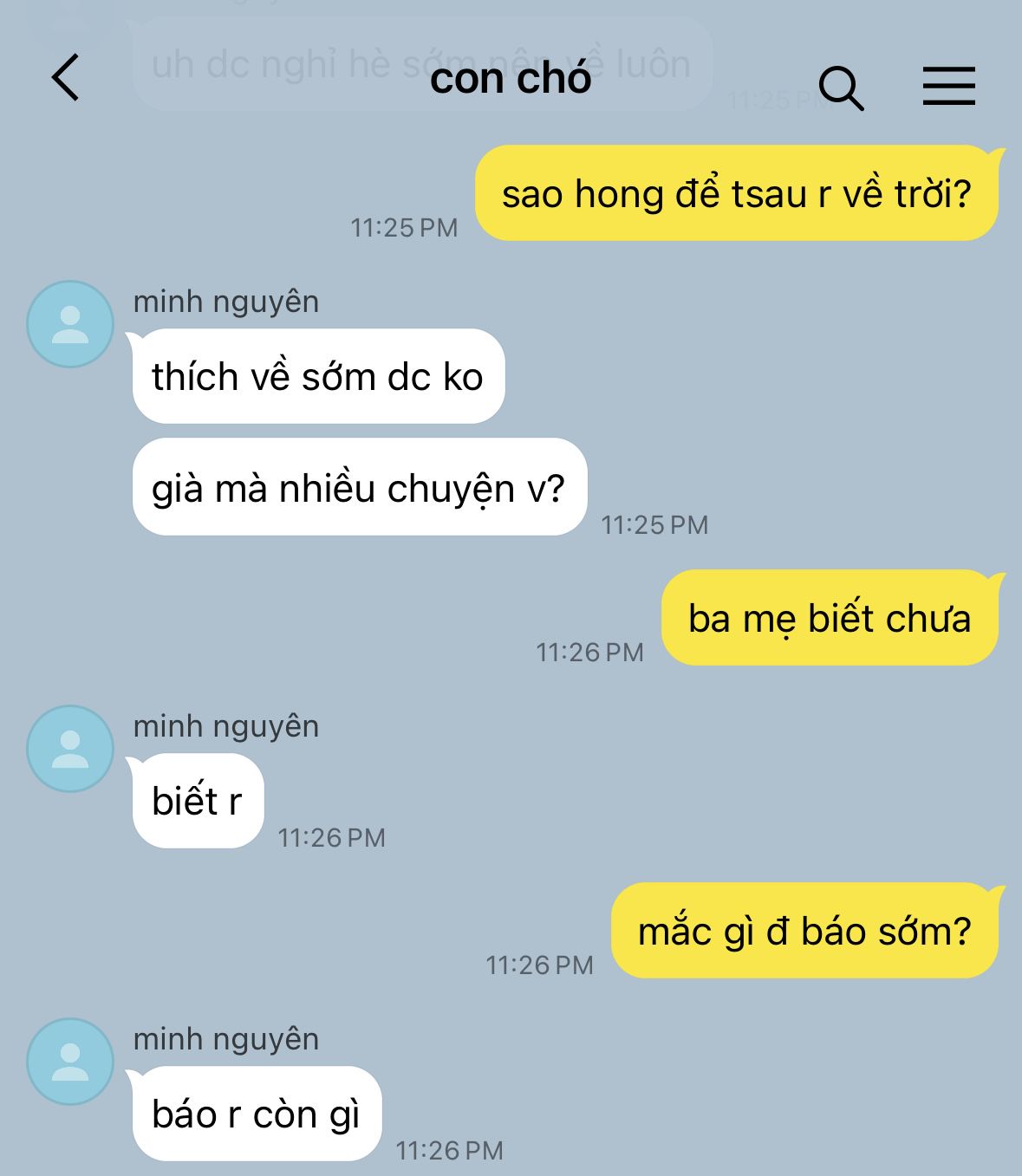Select the message 'sao hong để tsau r về trời?'
The width and height of the screenshot is (1022, 1176).
[737, 193]
